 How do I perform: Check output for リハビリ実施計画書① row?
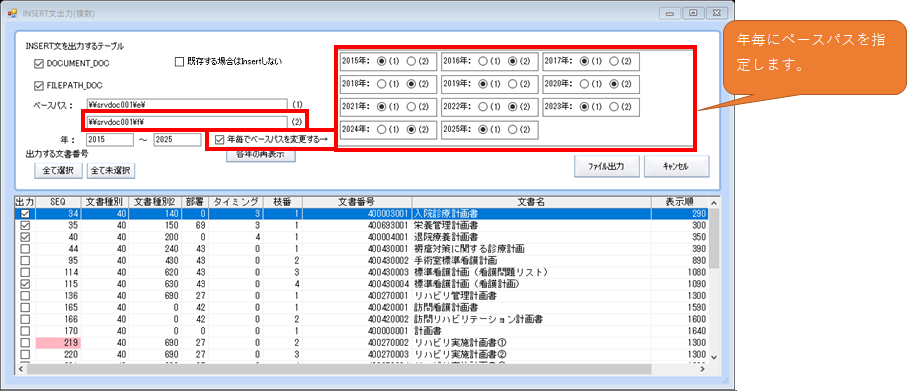24,343
